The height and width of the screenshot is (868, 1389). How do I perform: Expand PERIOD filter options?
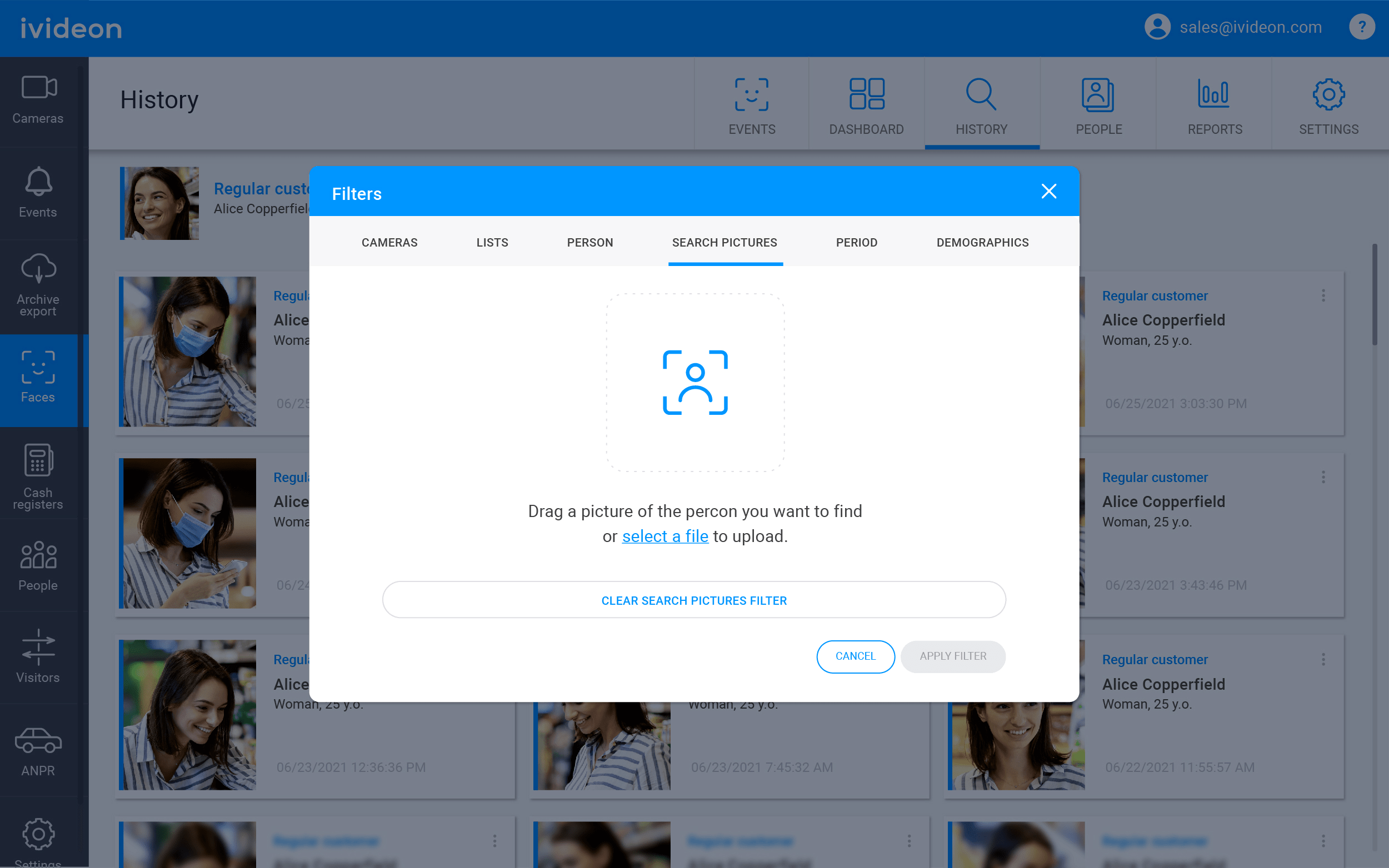point(857,242)
